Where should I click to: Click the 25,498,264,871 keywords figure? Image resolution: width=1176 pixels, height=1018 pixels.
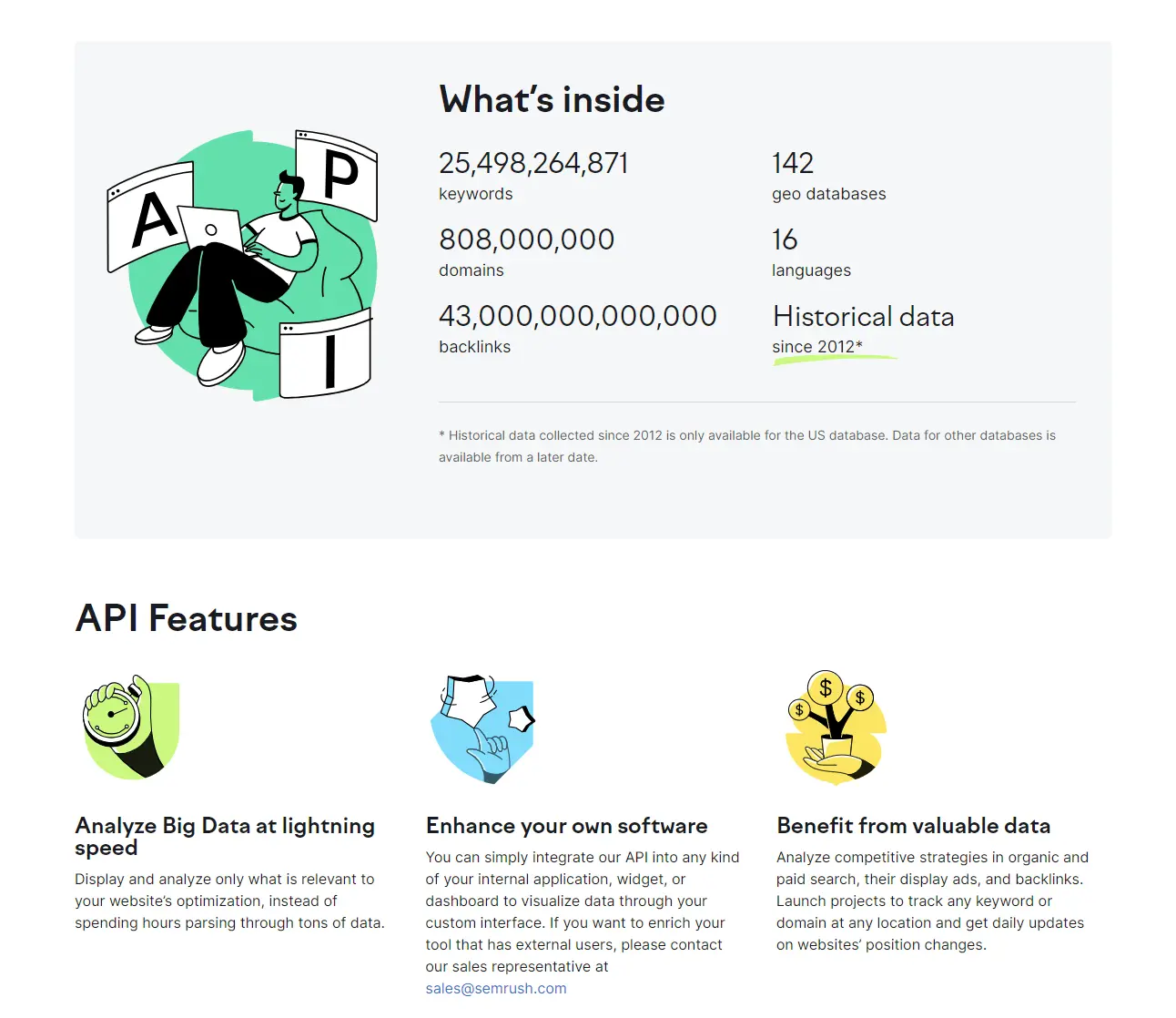[533, 163]
